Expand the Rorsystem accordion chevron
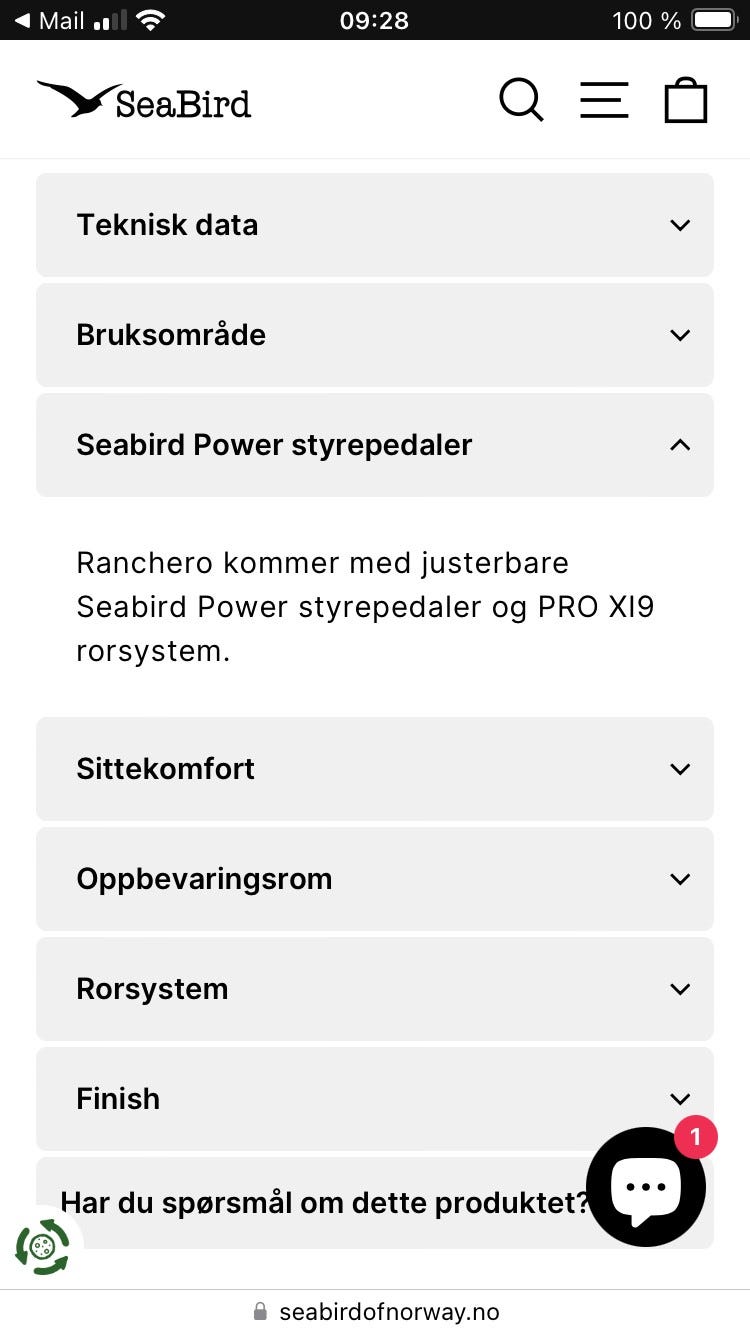 click(680, 989)
